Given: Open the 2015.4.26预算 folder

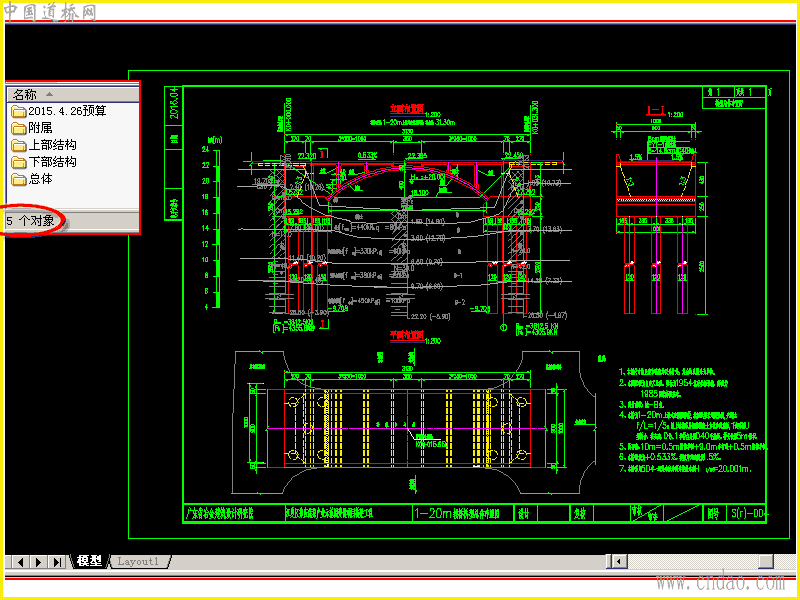Looking at the screenshot, I should click(x=59, y=111).
